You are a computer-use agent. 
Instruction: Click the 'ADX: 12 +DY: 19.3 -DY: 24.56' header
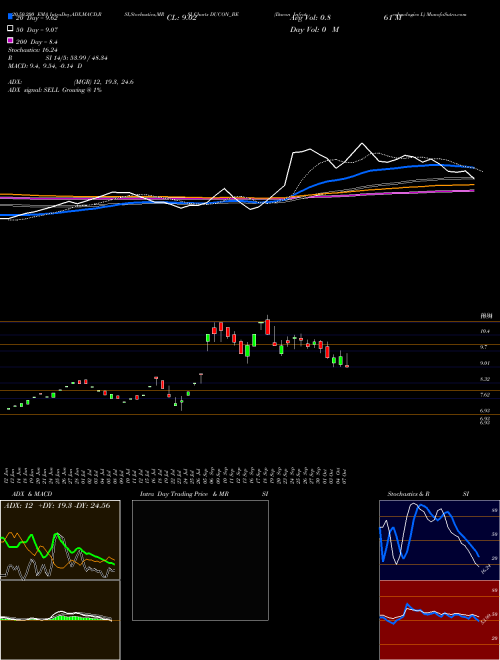click(x=57, y=506)
